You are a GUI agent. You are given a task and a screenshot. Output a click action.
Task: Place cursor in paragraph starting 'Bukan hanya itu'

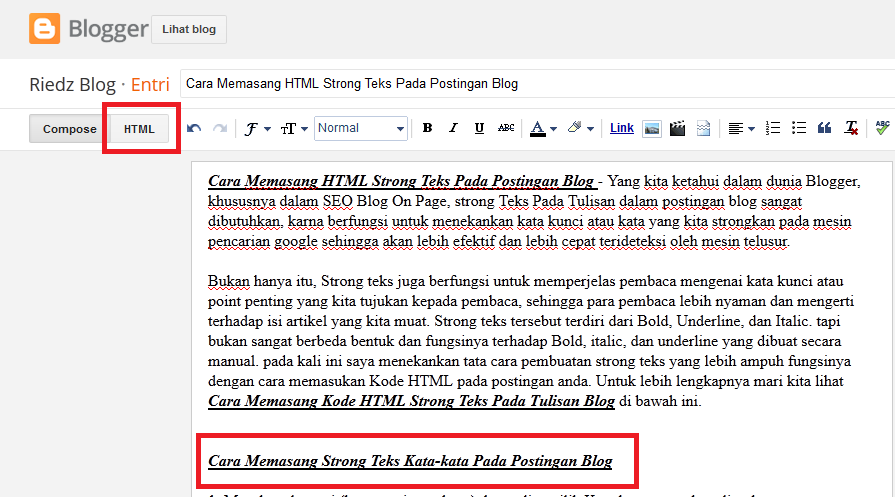[531, 341]
